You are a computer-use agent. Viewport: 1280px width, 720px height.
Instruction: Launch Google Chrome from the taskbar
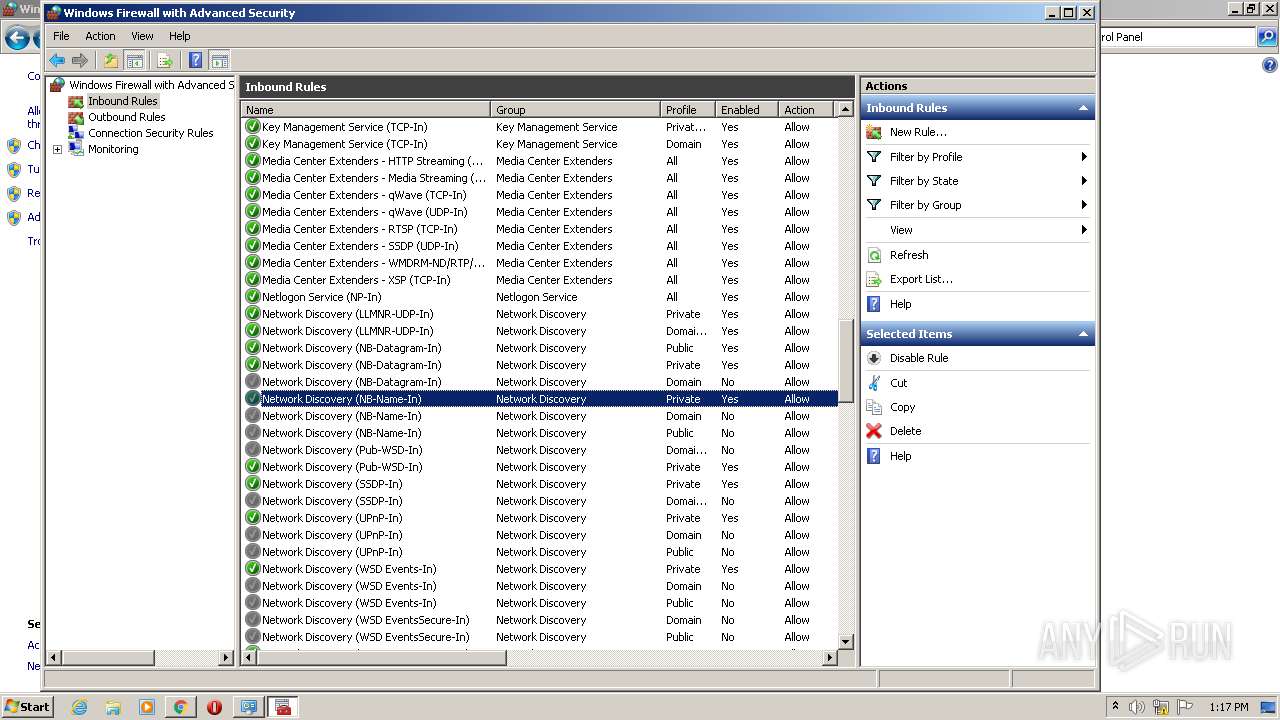(180, 707)
